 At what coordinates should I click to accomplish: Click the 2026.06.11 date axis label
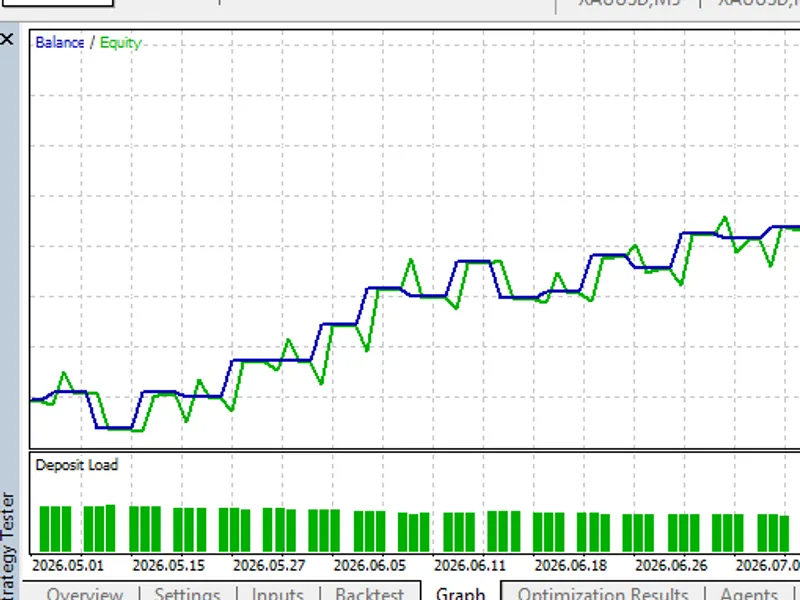point(470,565)
